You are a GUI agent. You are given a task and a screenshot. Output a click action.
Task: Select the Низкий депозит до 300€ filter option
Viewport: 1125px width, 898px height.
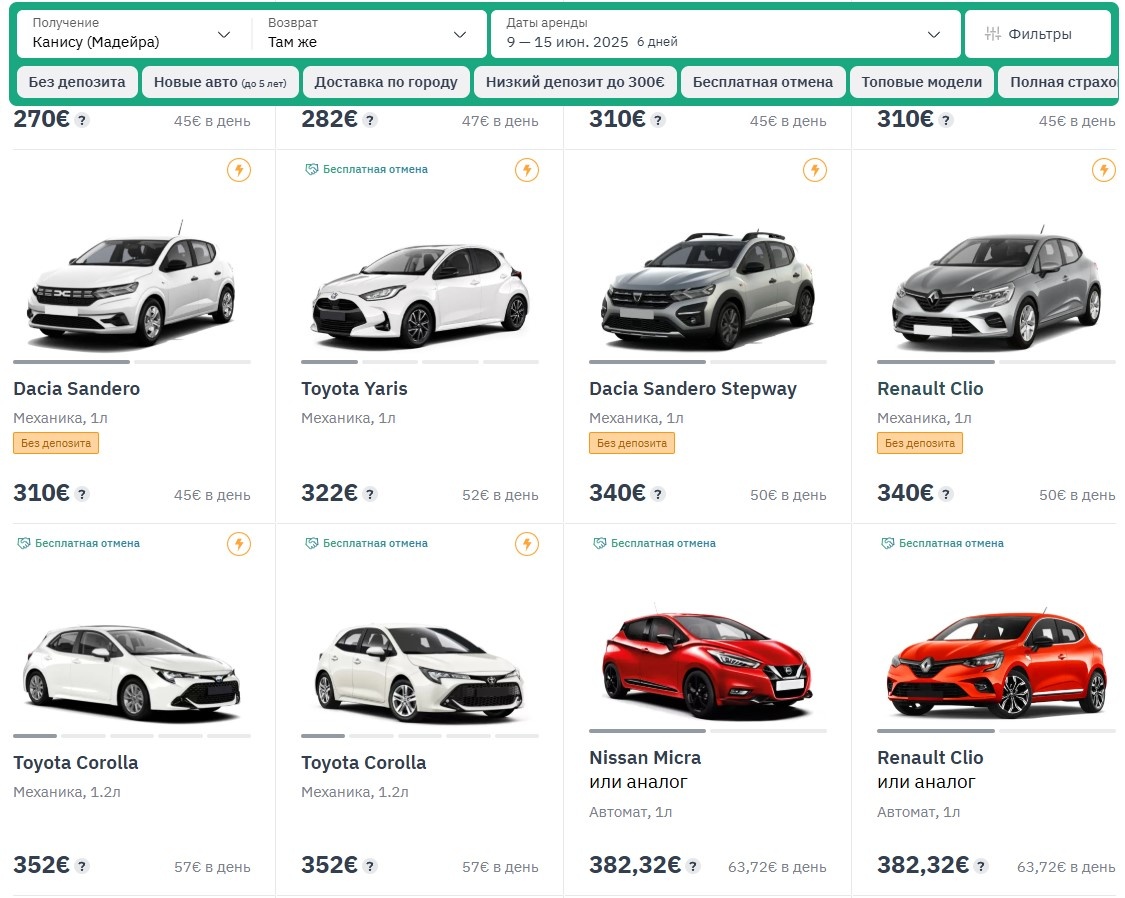tap(577, 82)
